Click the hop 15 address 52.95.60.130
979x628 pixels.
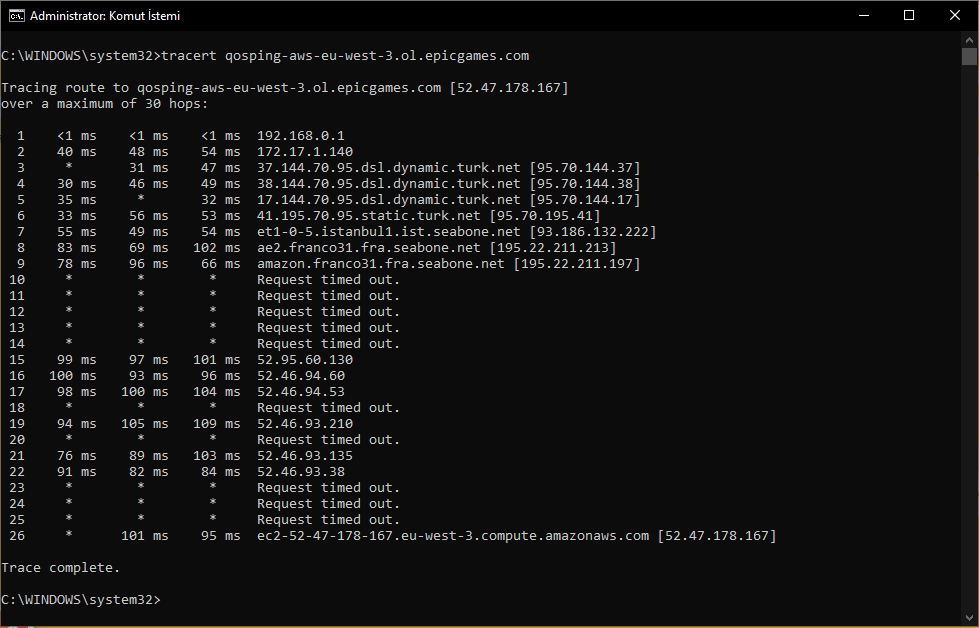305,360
